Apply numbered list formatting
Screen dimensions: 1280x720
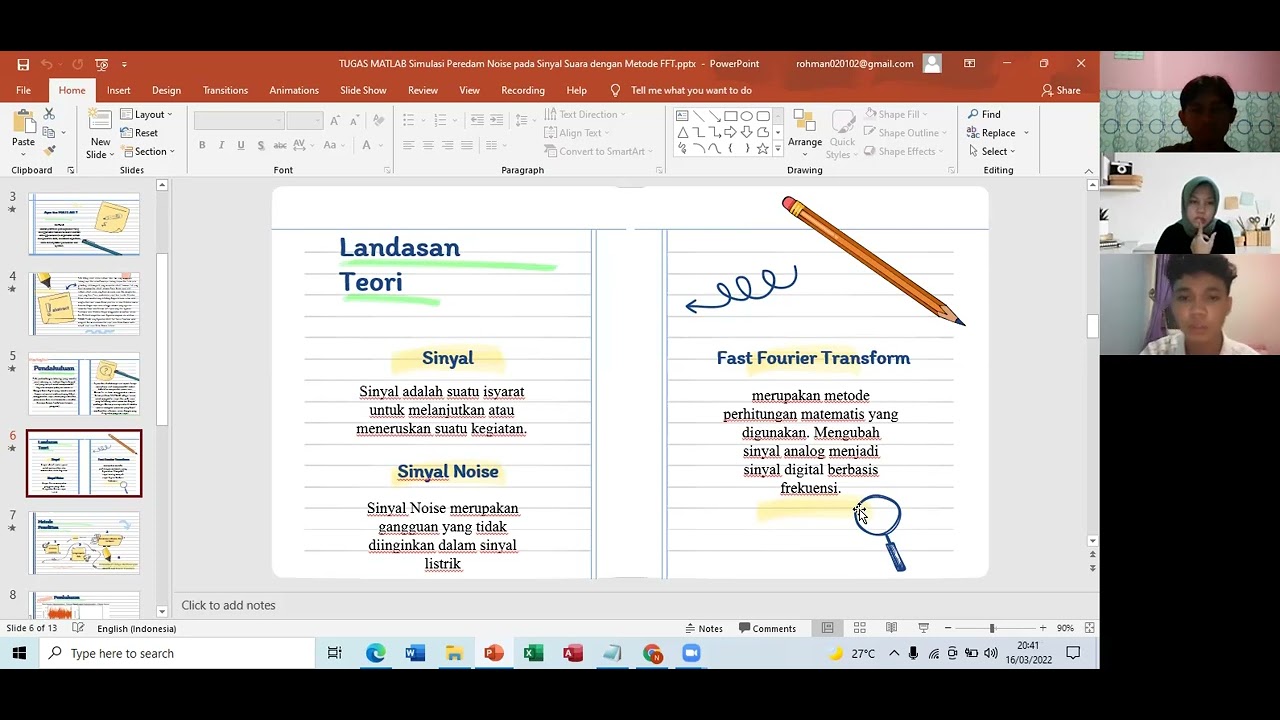[440, 120]
